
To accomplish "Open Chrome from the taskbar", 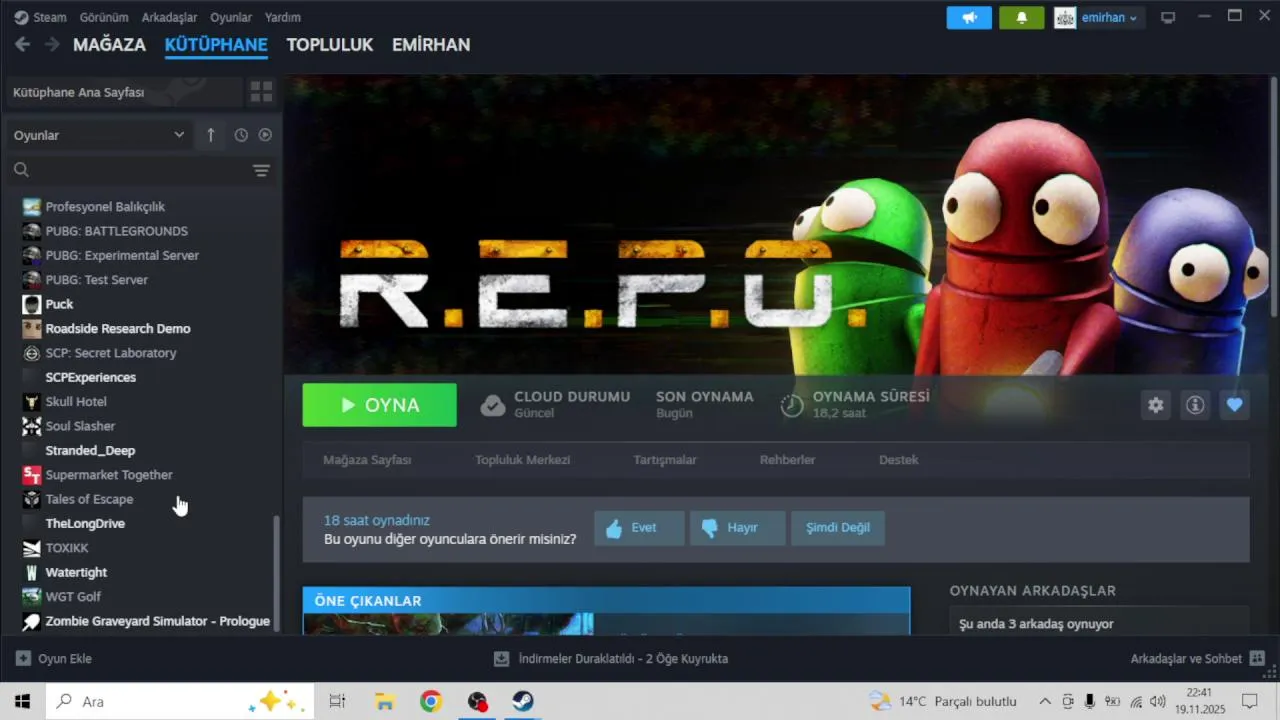I will pos(431,701).
